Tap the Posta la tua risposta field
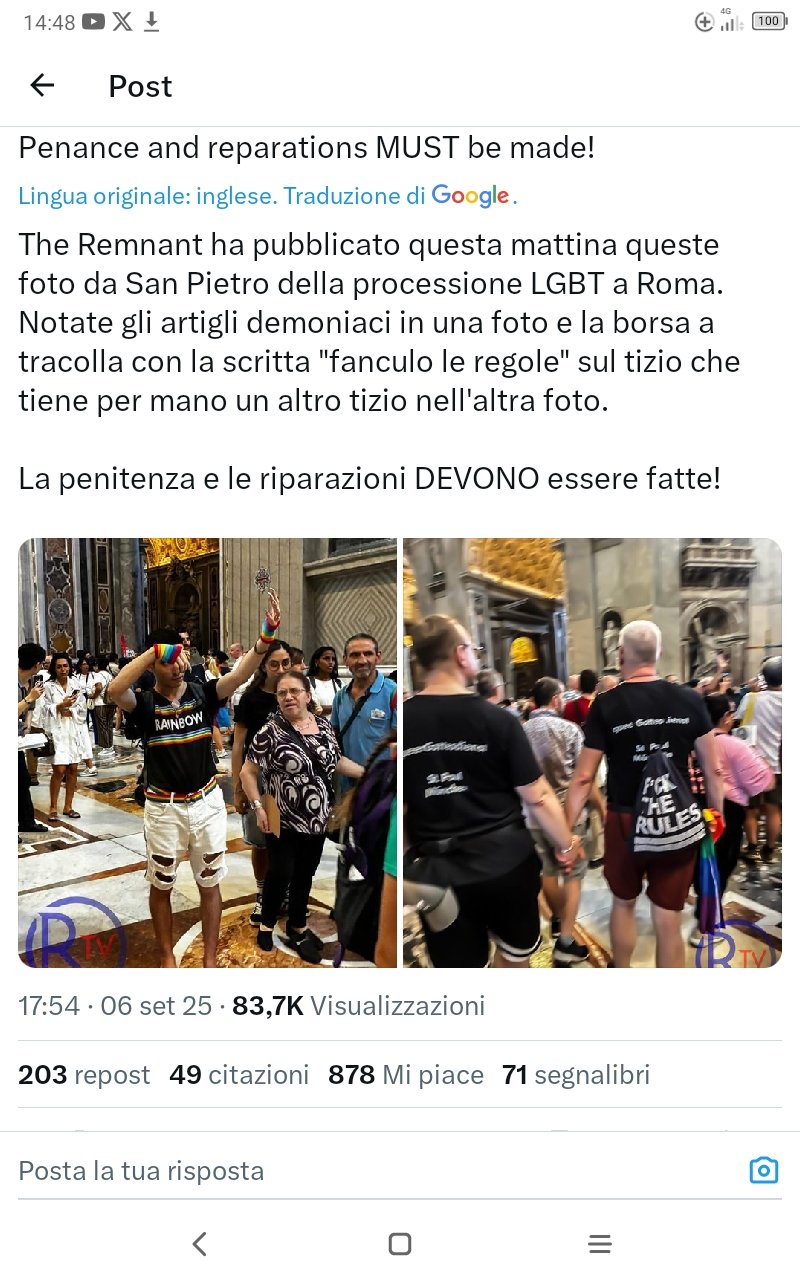 pos(380,1170)
